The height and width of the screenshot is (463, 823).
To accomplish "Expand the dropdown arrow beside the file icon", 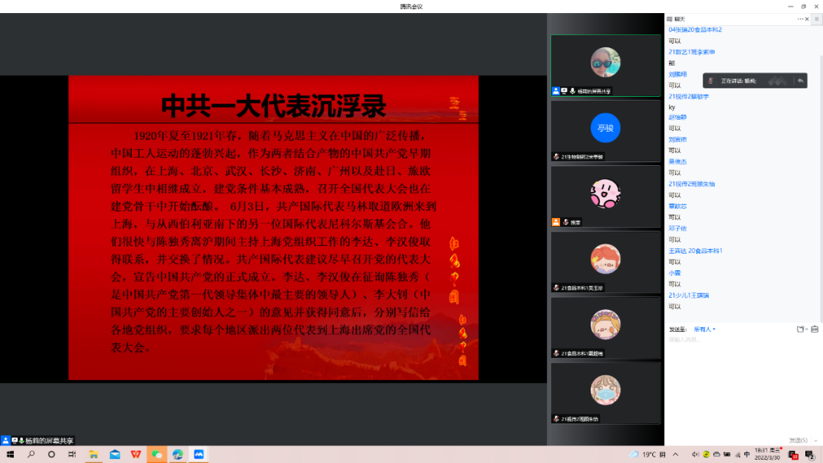I will [805, 329].
